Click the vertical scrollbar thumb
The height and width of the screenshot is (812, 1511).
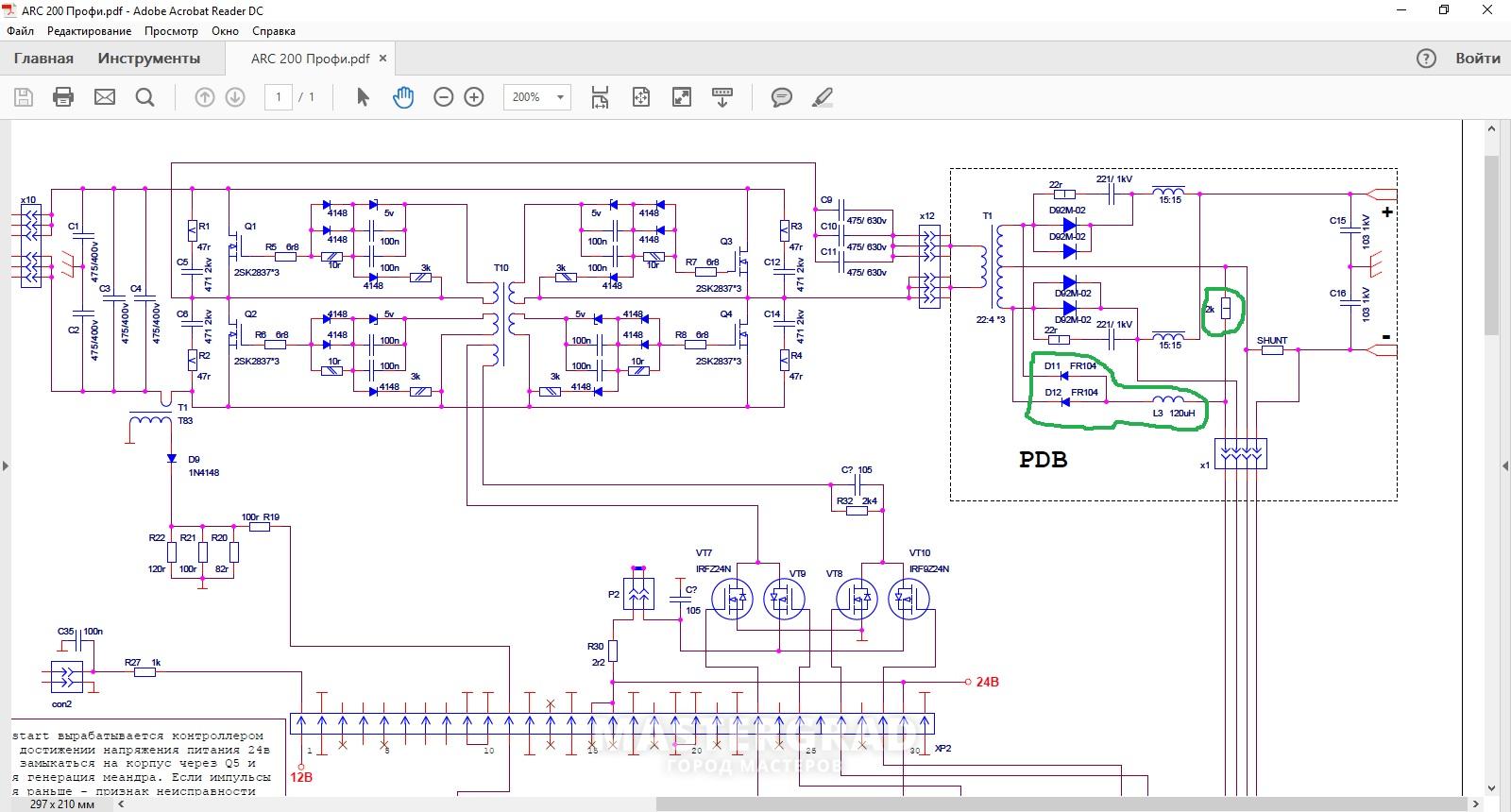point(1491,245)
